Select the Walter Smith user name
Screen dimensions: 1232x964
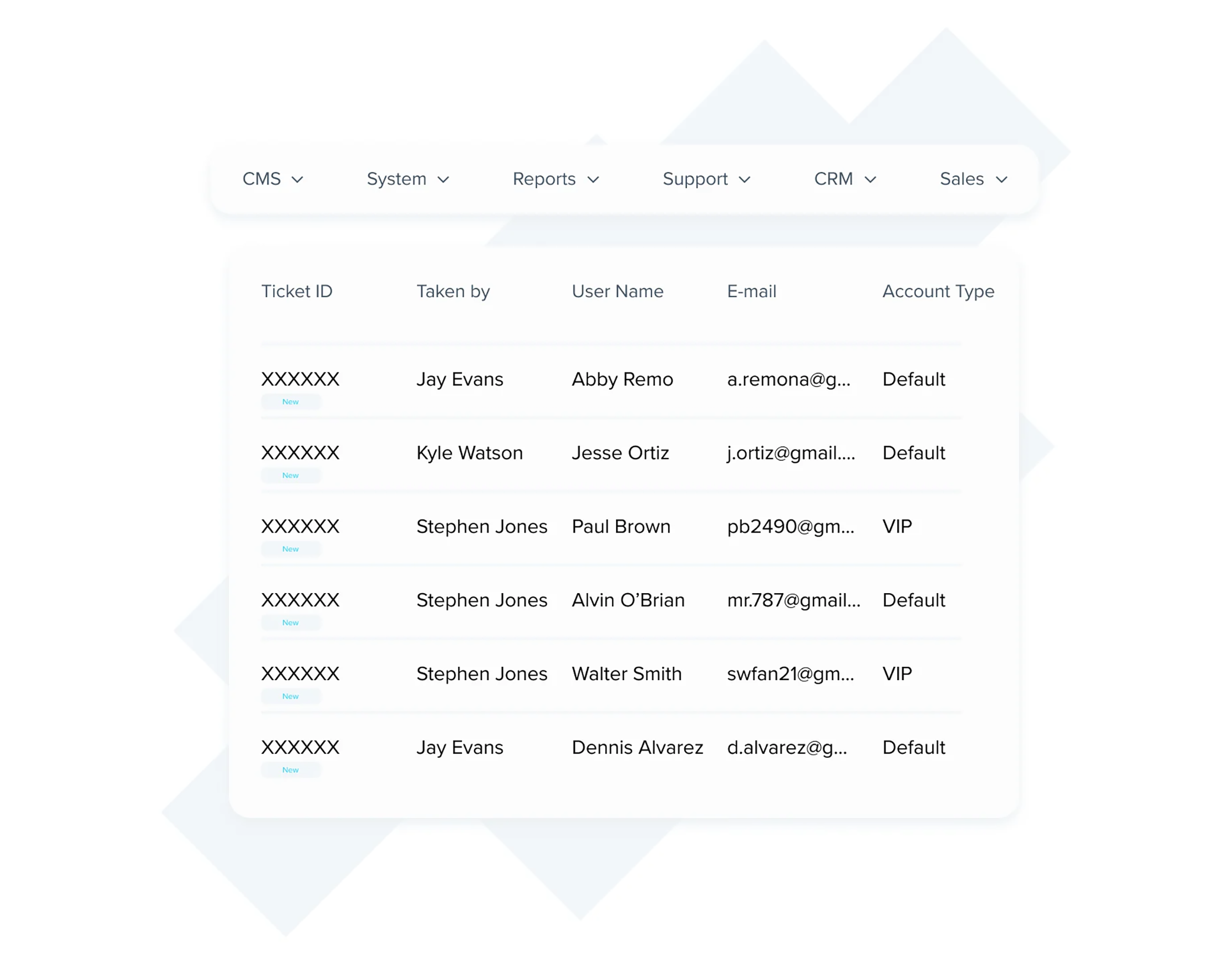(627, 674)
